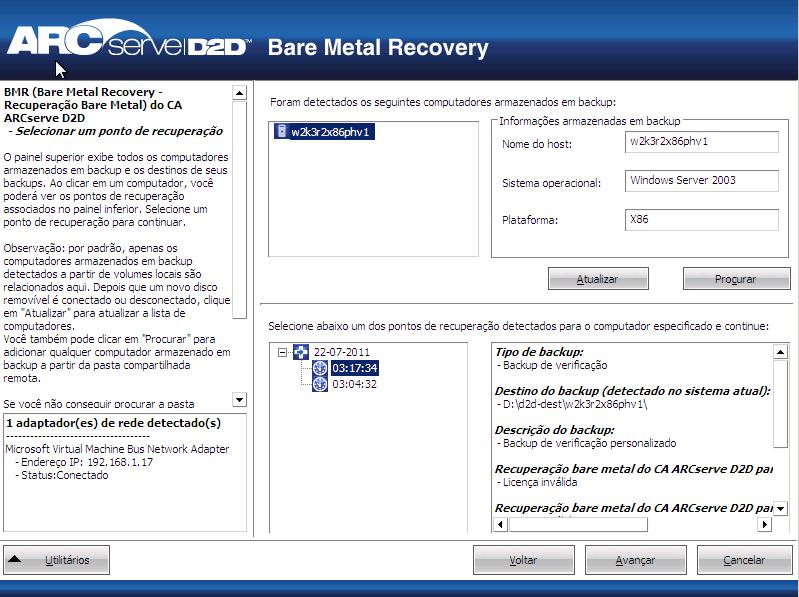Click the text 'Microsoft Virtual Machine Bus Network Adapter'
This screenshot has height=597, width=799.
117,449
